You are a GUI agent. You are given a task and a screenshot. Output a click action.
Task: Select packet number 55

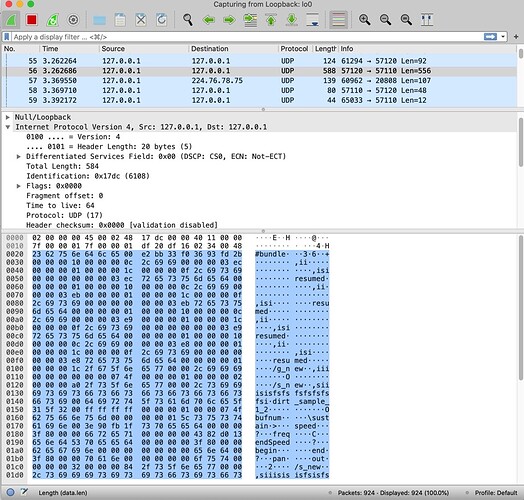(x=259, y=61)
